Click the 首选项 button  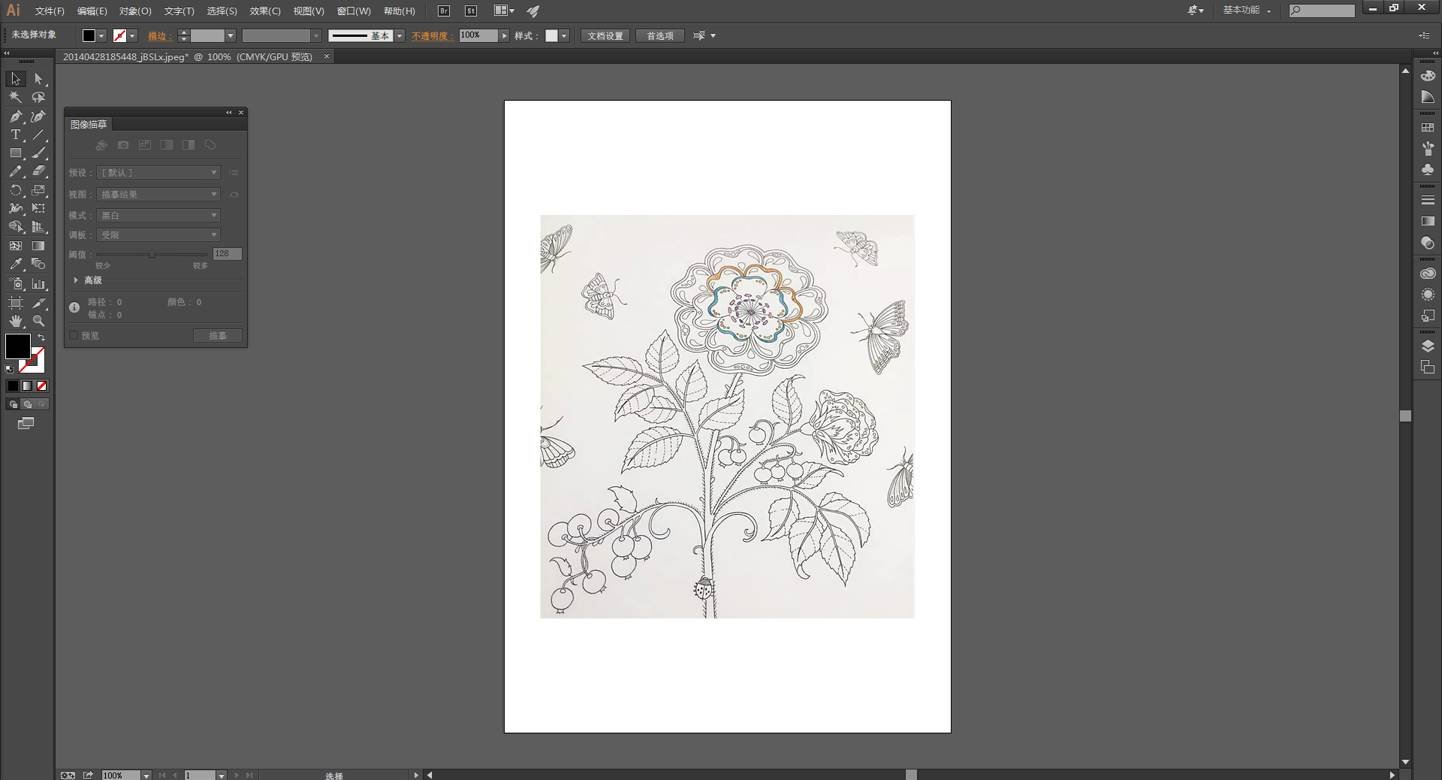pos(660,36)
